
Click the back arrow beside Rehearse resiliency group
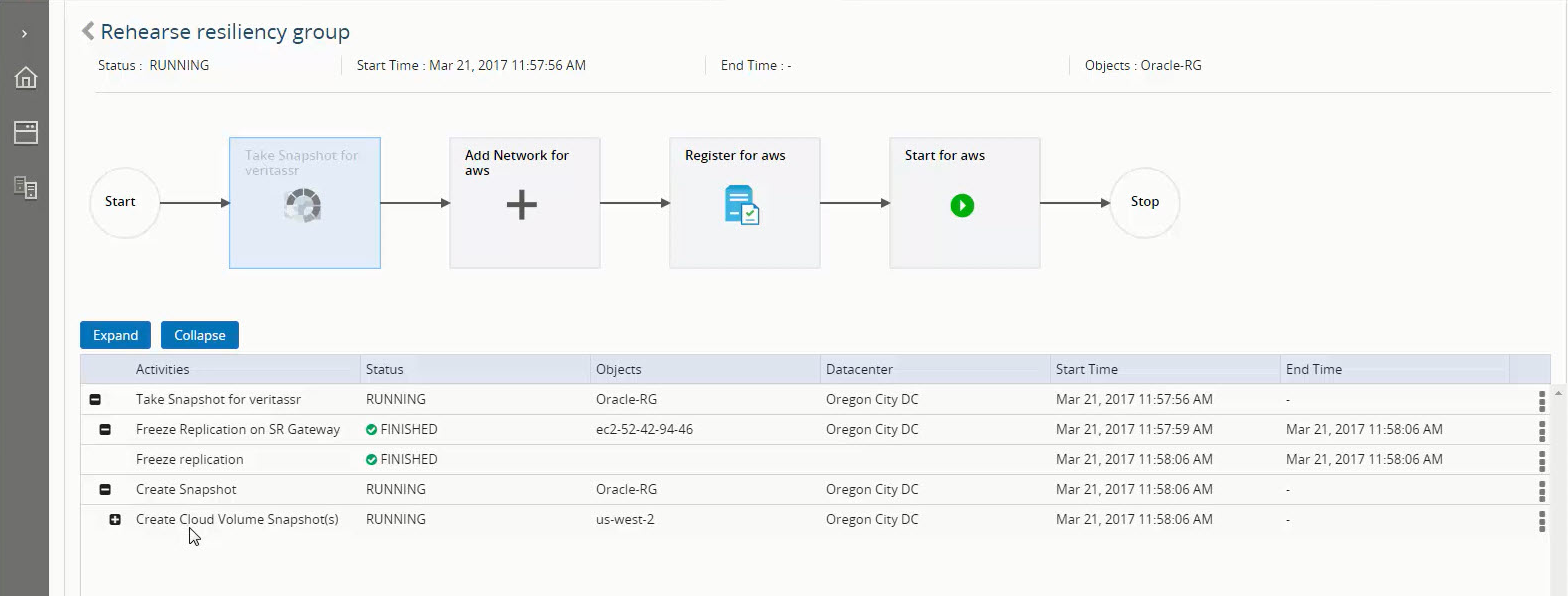(x=88, y=31)
